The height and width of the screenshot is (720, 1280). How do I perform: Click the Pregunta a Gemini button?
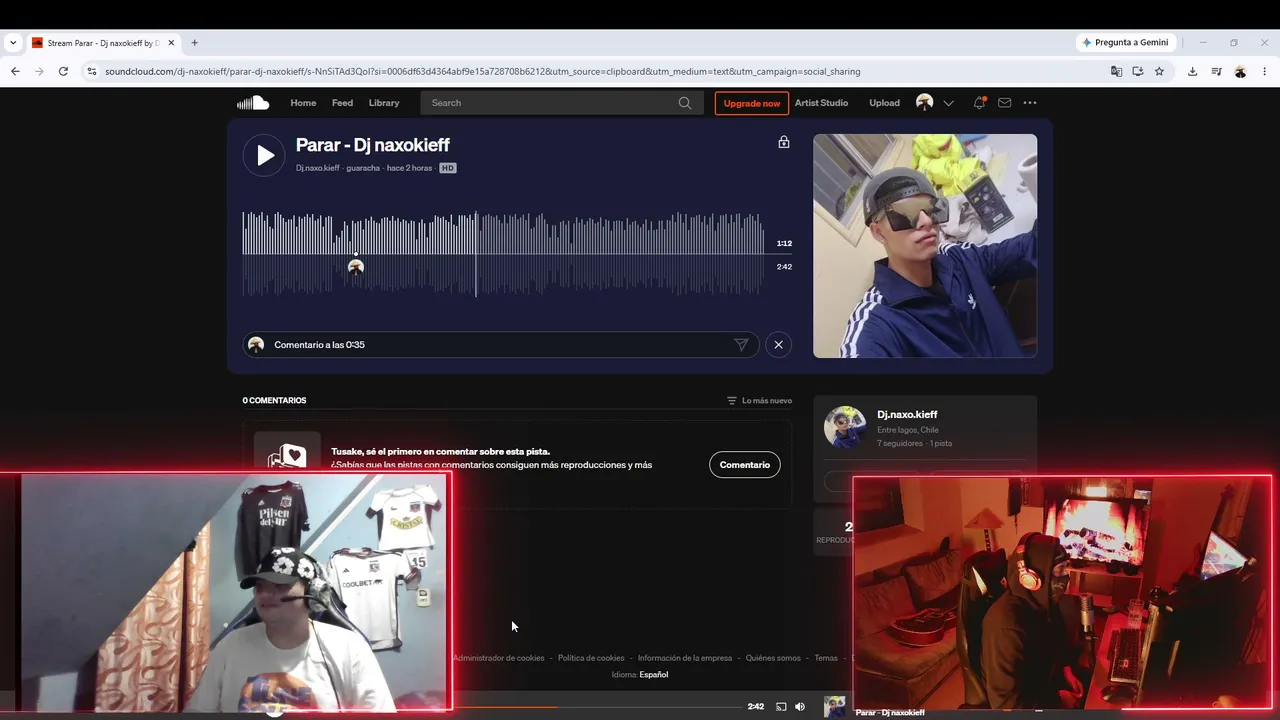1125,43
